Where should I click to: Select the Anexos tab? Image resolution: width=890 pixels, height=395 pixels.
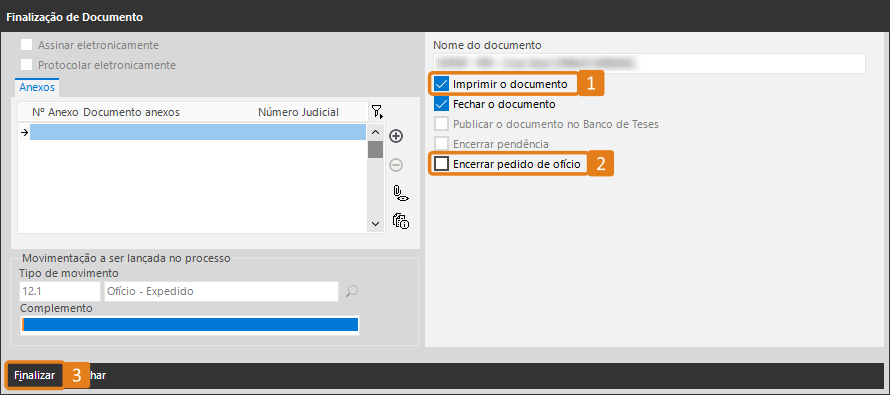tap(37, 87)
